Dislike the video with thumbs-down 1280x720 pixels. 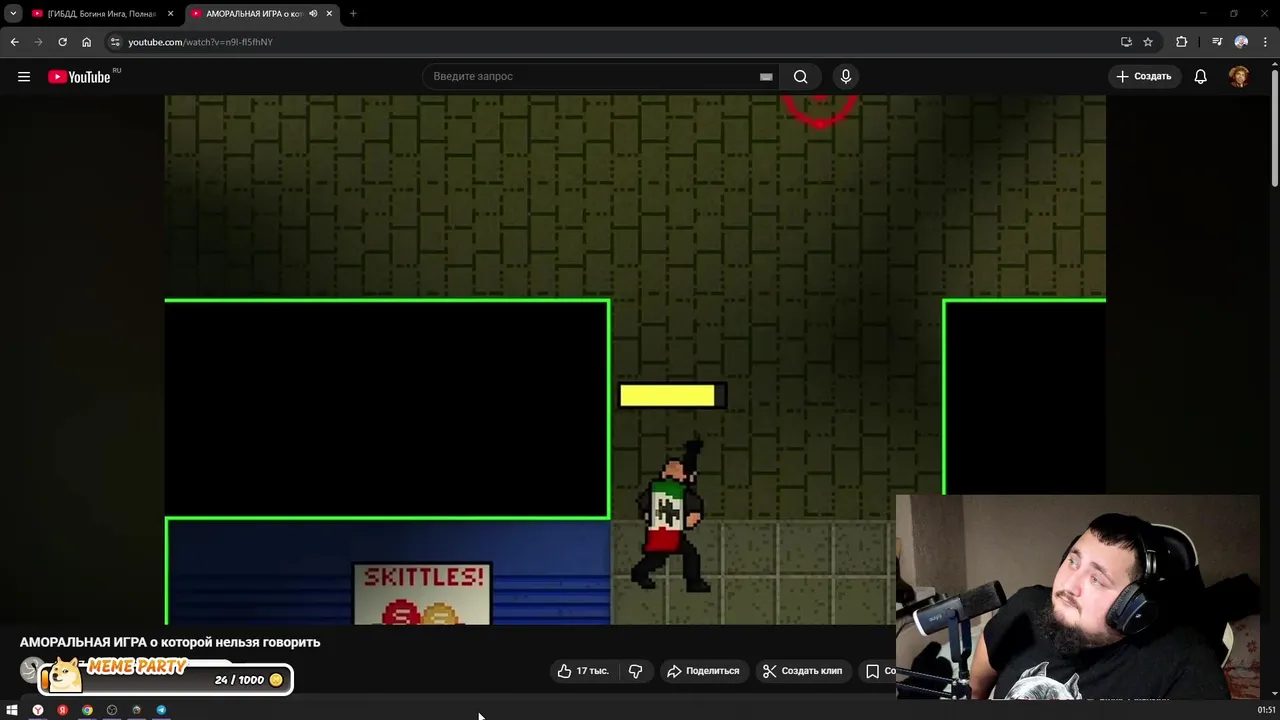click(x=635, y=671)
